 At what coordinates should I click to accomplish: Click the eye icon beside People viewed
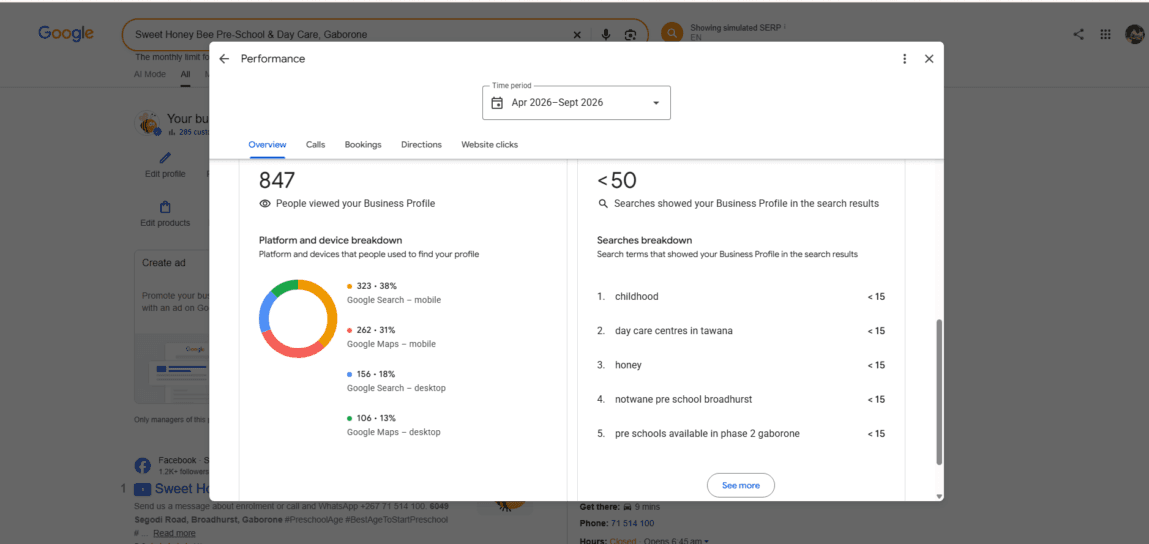[x=265, y=204]
